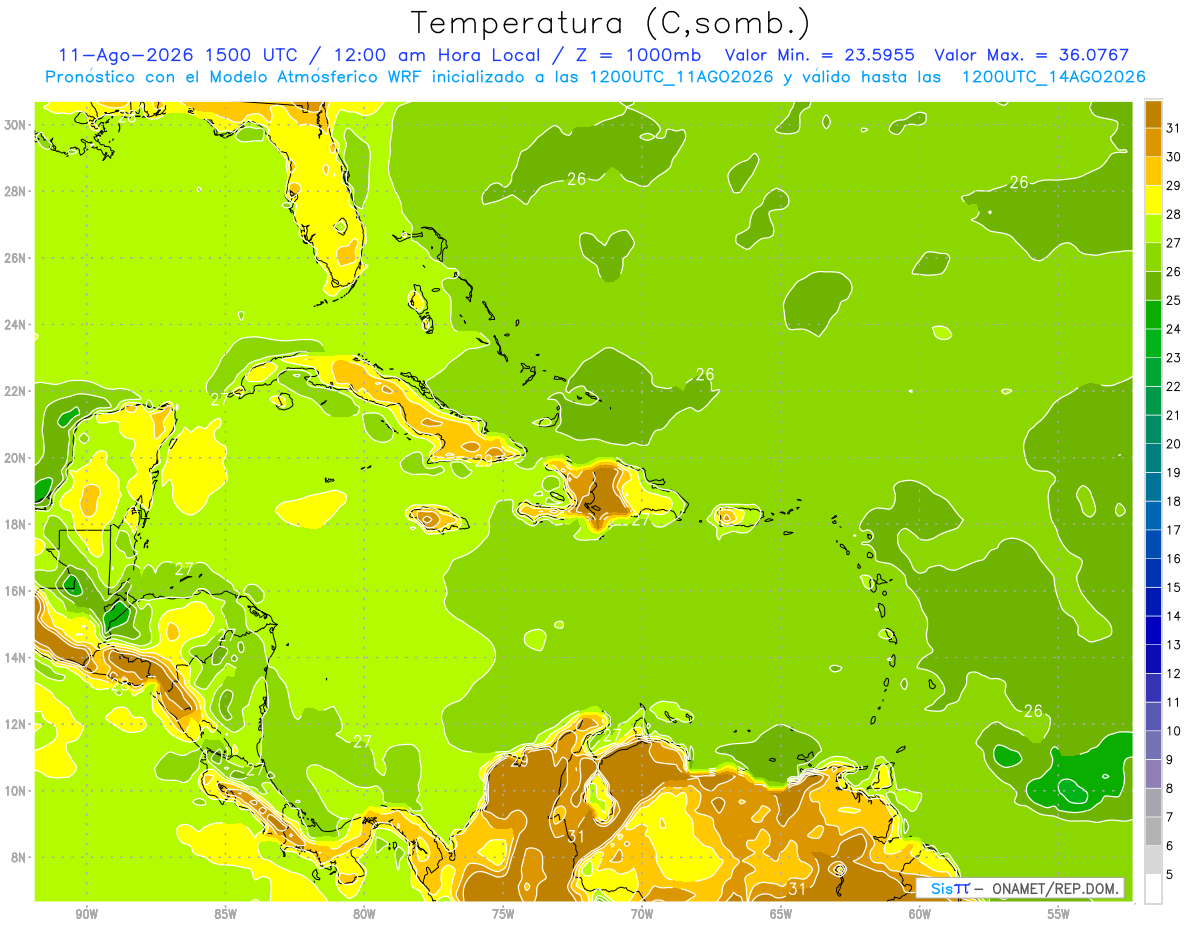Viewport: 1200px width, 927px height.
Task: Click the 75W longitude axis label
Action: 503,914
